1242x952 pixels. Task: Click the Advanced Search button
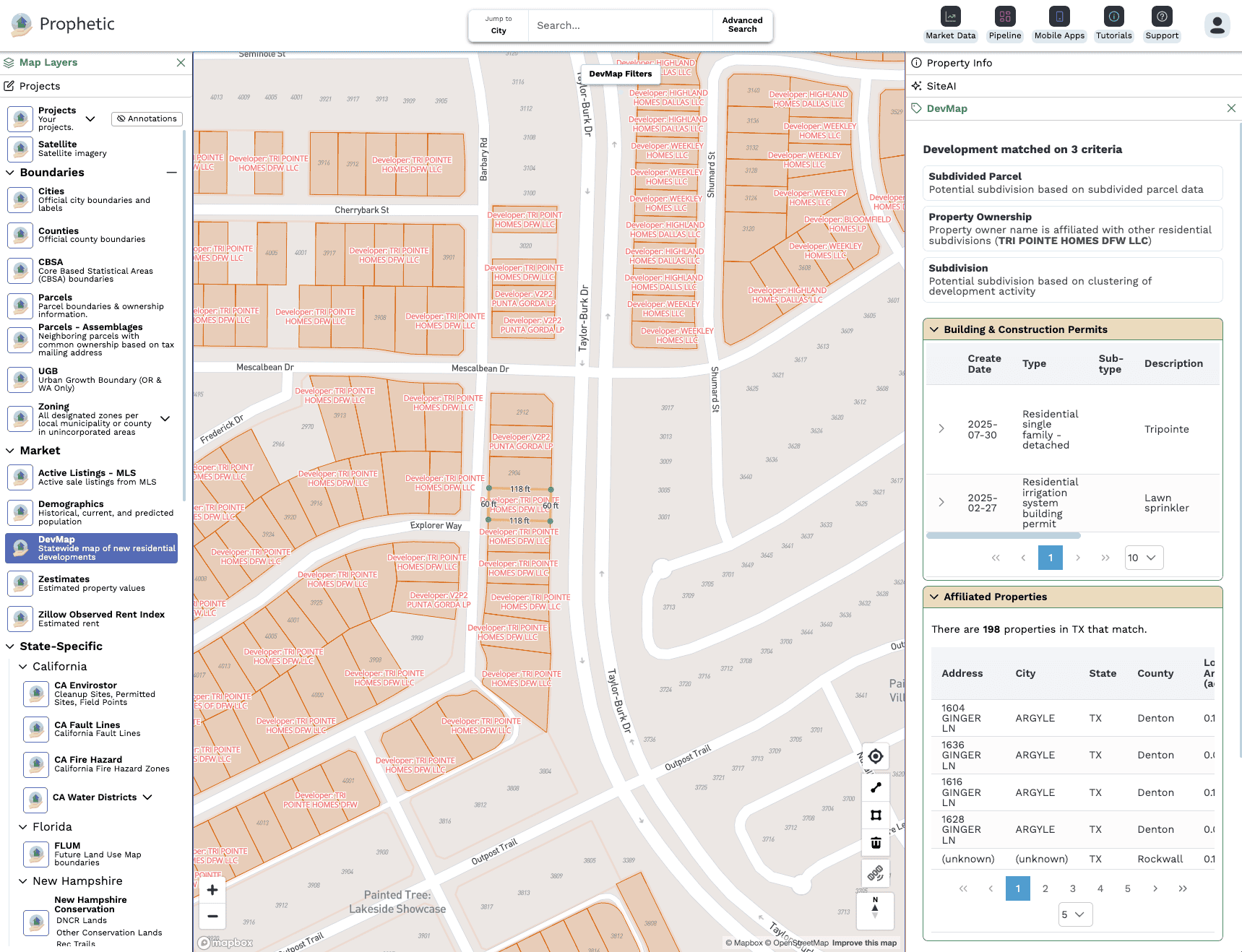pos(742,25)
